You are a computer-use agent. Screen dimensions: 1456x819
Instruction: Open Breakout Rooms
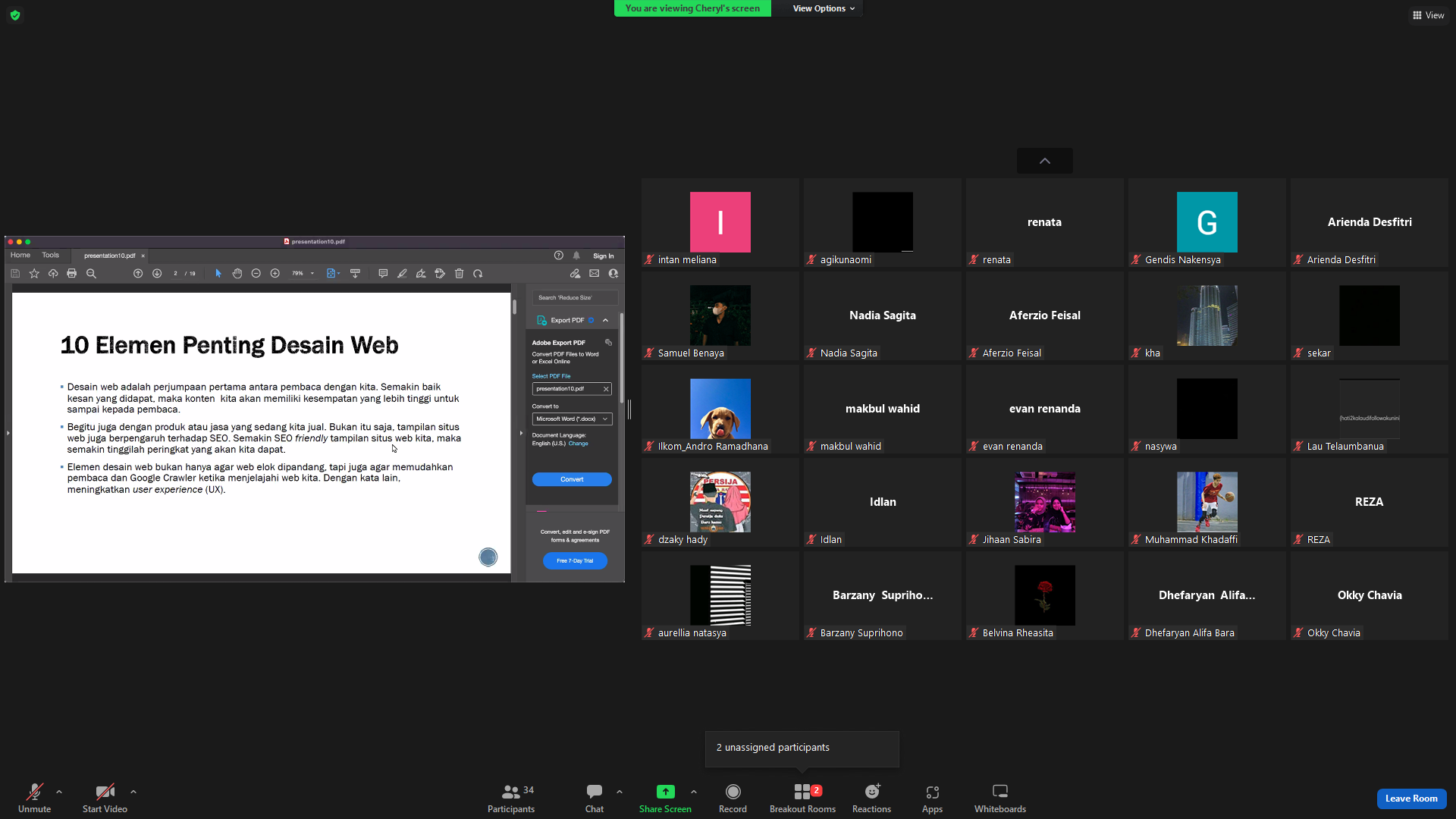(x=802, y=798)
